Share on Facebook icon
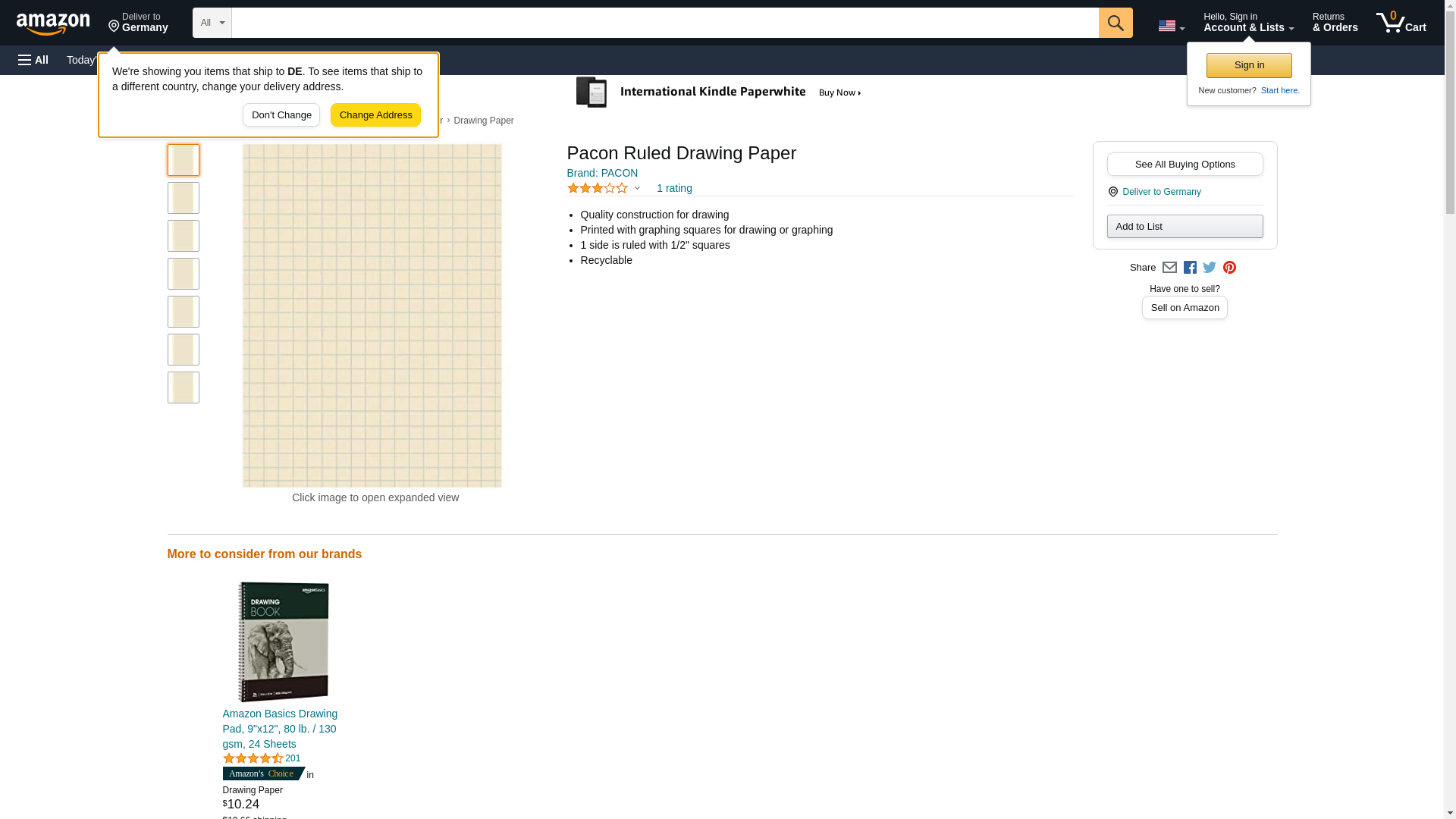 (1190, 268)
